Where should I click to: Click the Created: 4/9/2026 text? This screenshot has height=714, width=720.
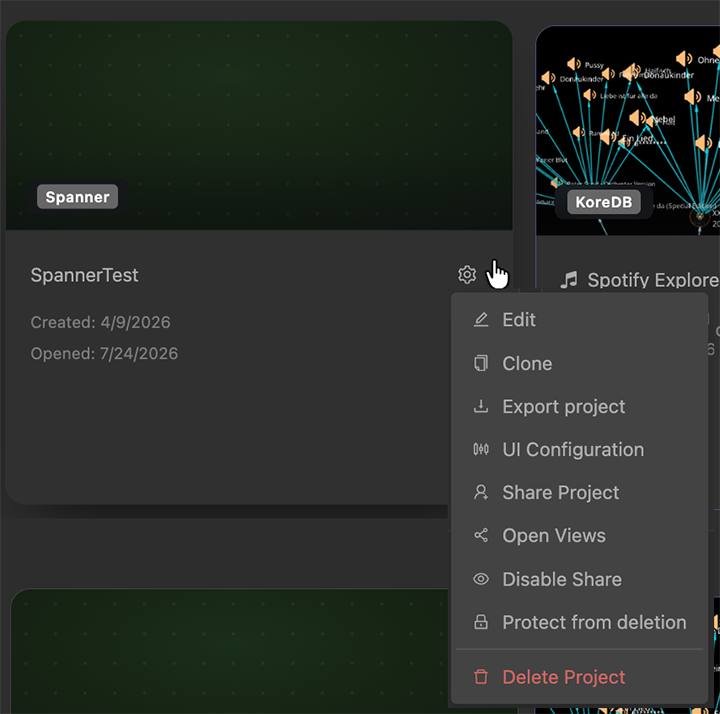tap(101, 322)
